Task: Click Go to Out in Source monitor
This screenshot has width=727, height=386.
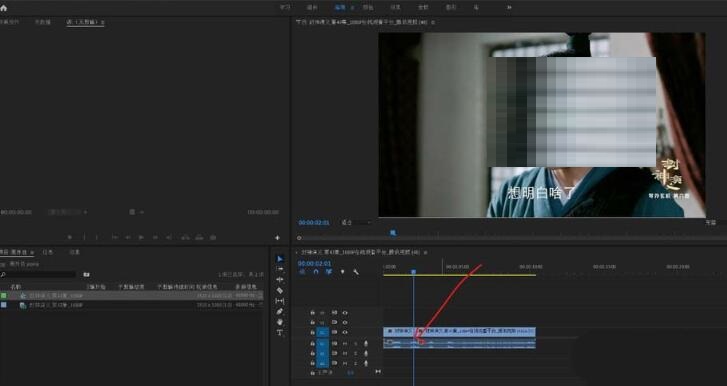Action: click(x=169, y=237)
